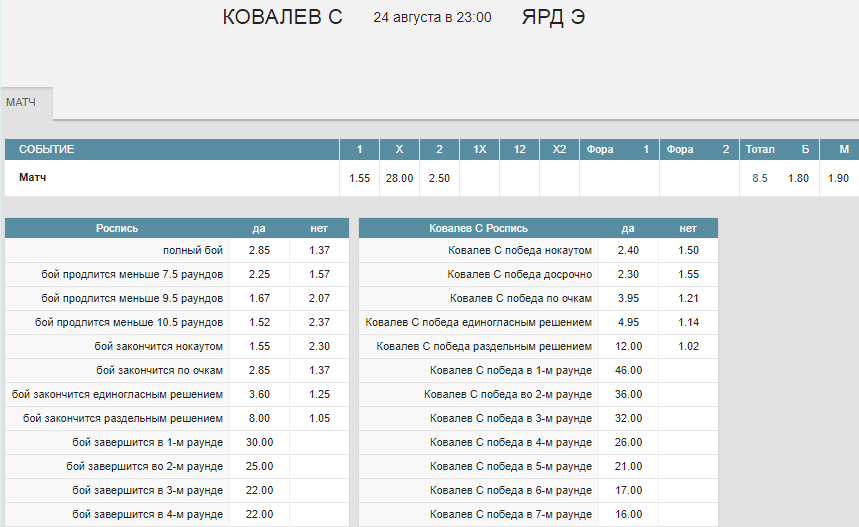Select 2.85 yes odds for полный бой

point(259,250)
